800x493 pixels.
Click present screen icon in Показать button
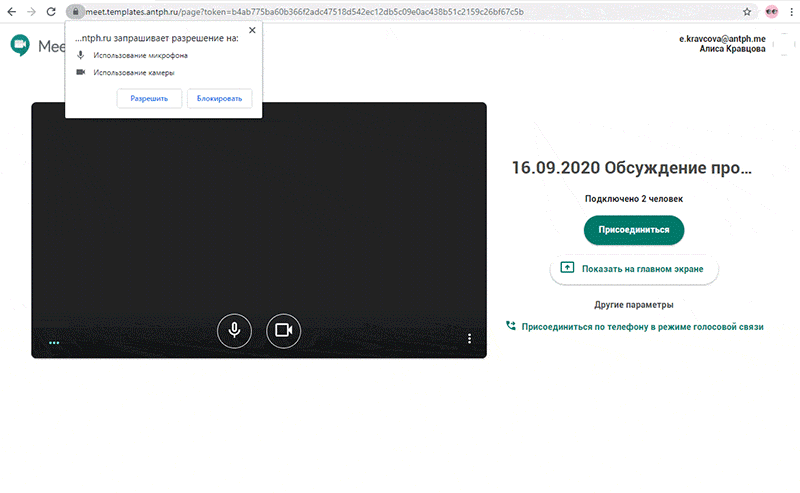pos(567,267)
